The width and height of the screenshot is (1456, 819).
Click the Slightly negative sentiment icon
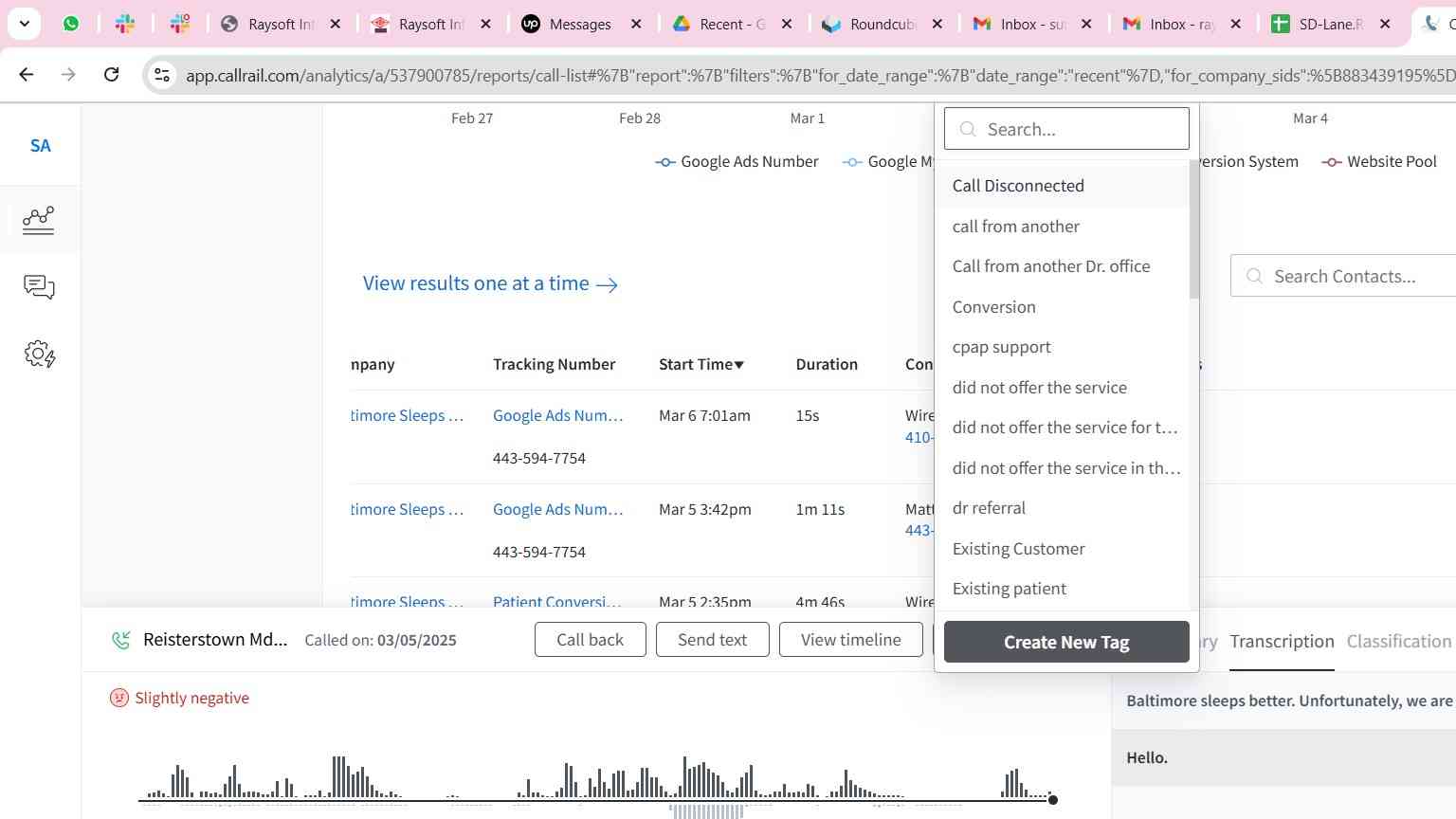(118, 698)
